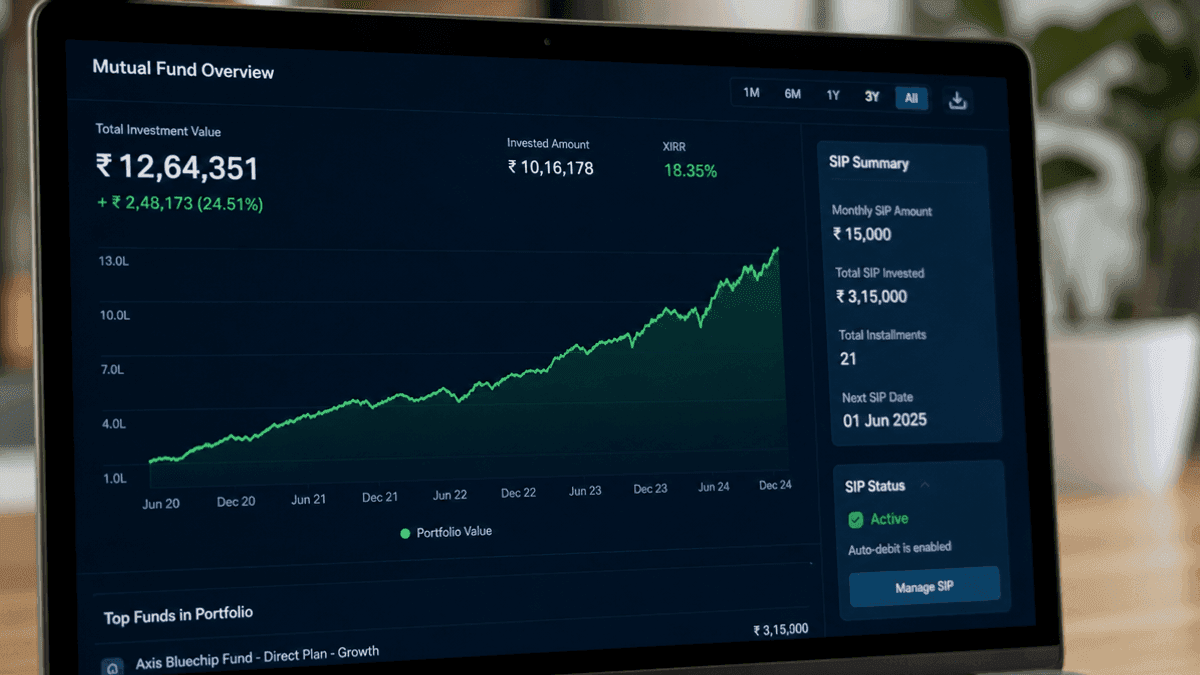Show the 3Y chart range
Screen dimensions: 1200x675
tap(872, 97)
